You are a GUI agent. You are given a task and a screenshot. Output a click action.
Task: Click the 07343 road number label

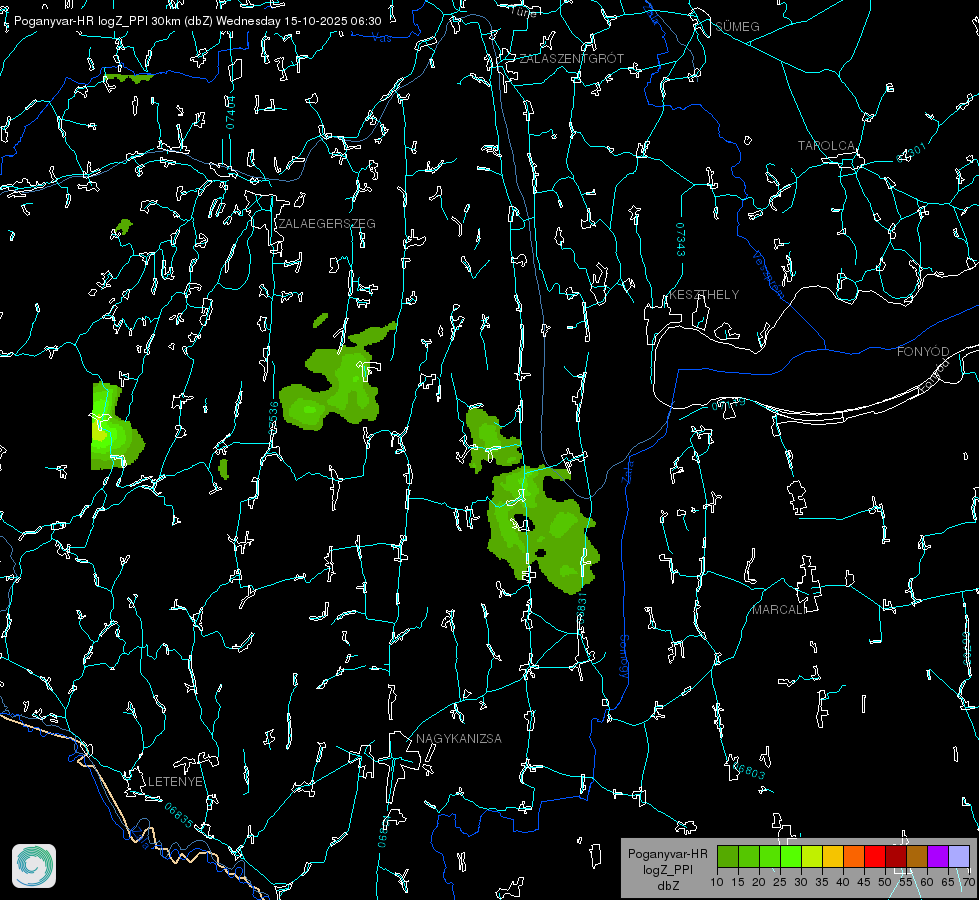coord(681,239)
